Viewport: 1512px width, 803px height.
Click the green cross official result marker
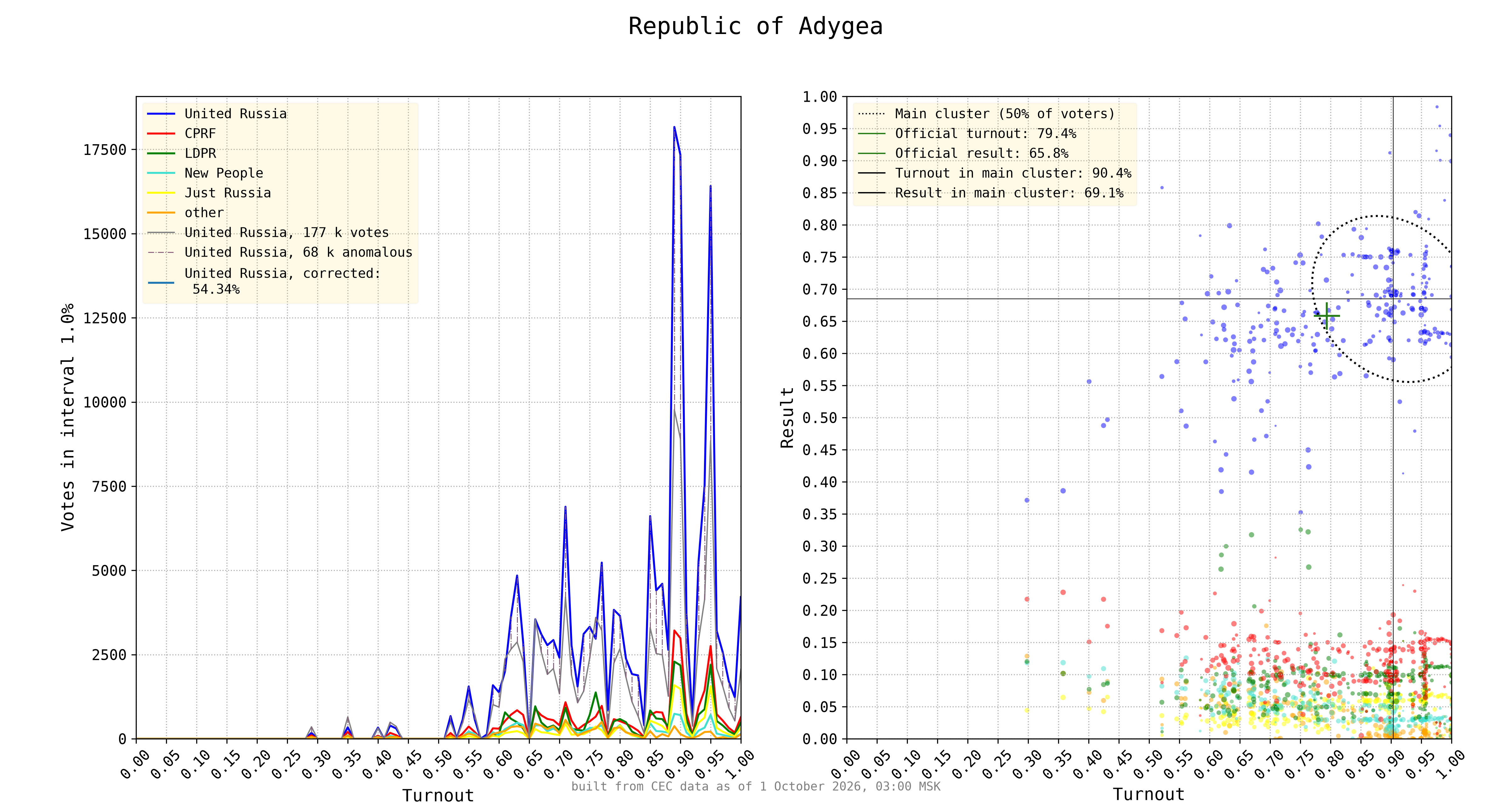pyautogui.click(x=1326, y=316)
